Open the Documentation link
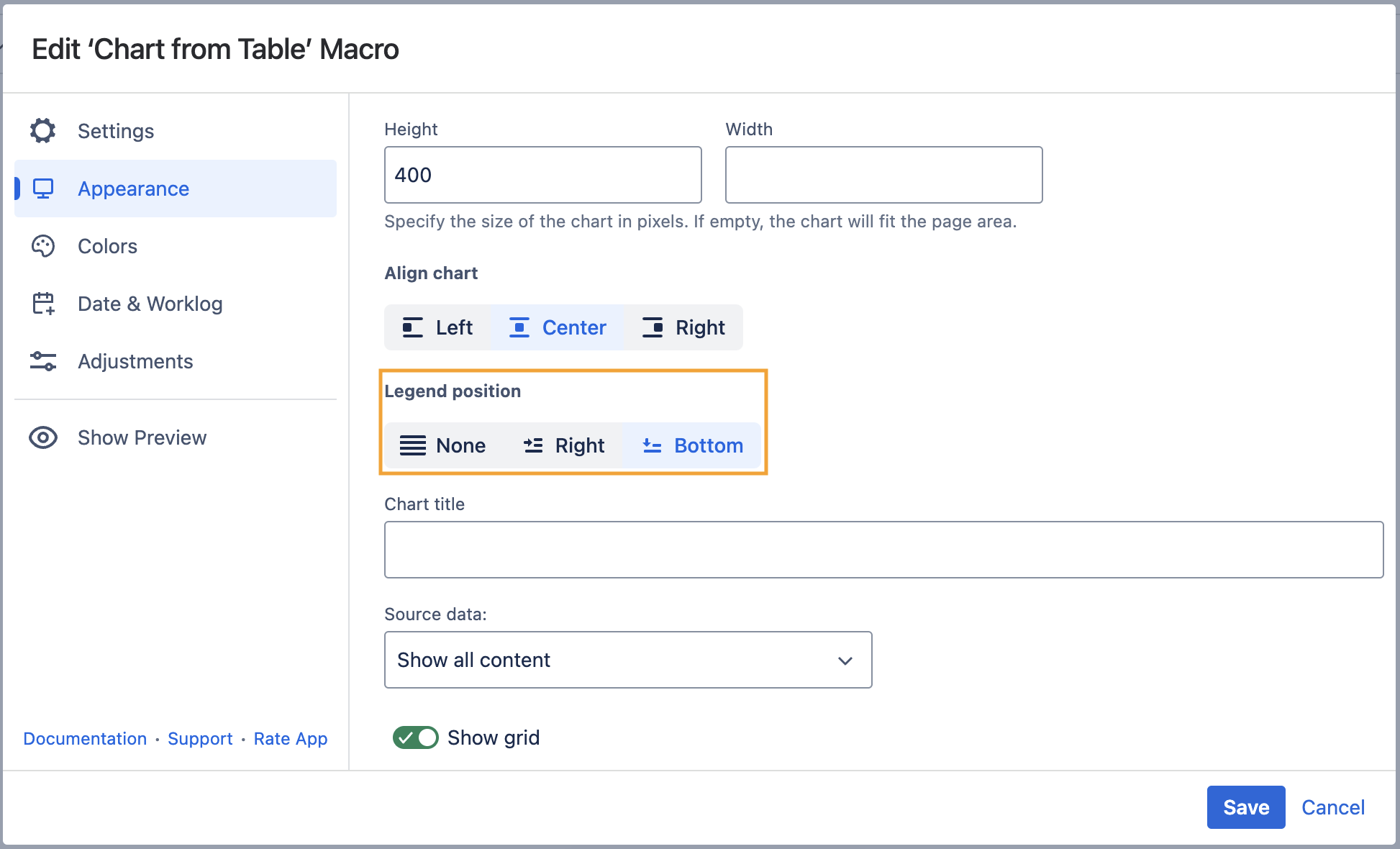The width and height of the screenshot is (1400, 849). click(x=85, y=739)
